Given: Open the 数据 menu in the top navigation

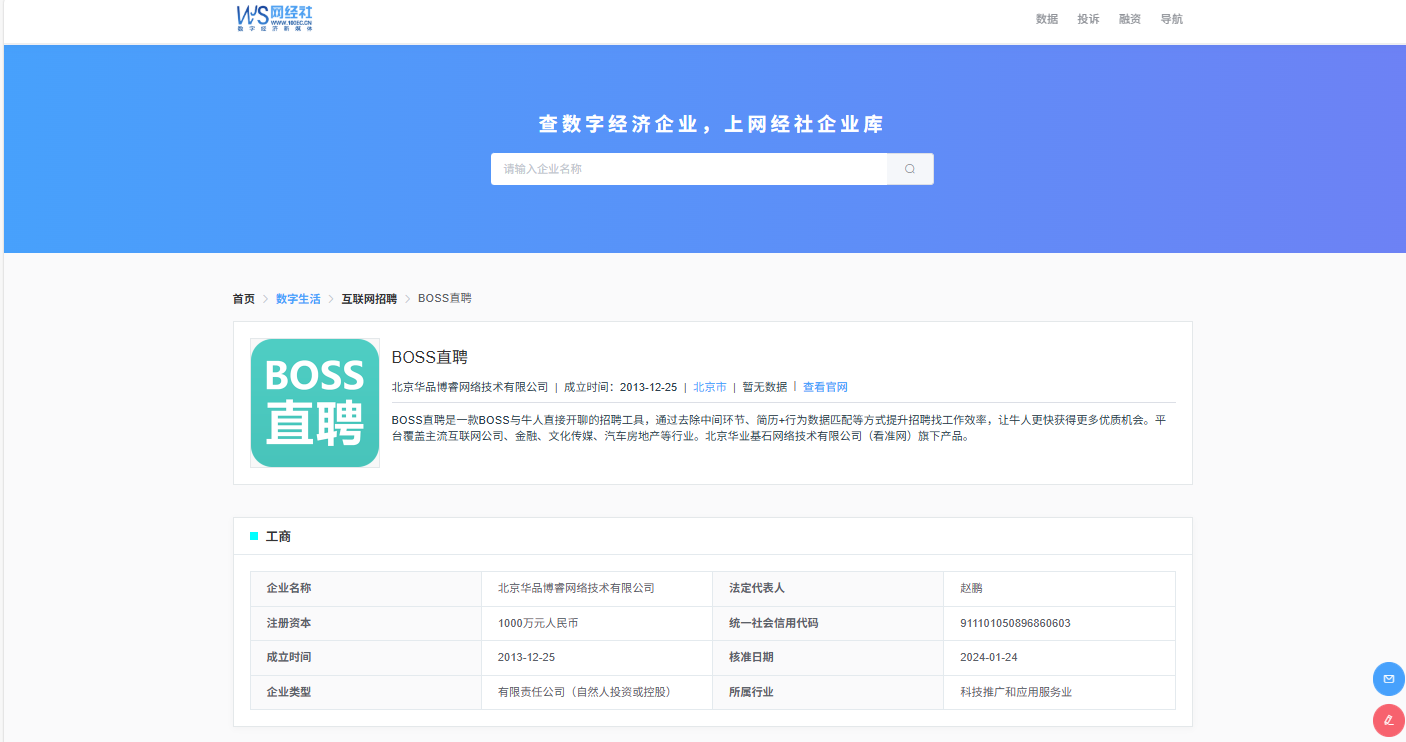Looking at the screenshot, I should [x=1047, y=19].
